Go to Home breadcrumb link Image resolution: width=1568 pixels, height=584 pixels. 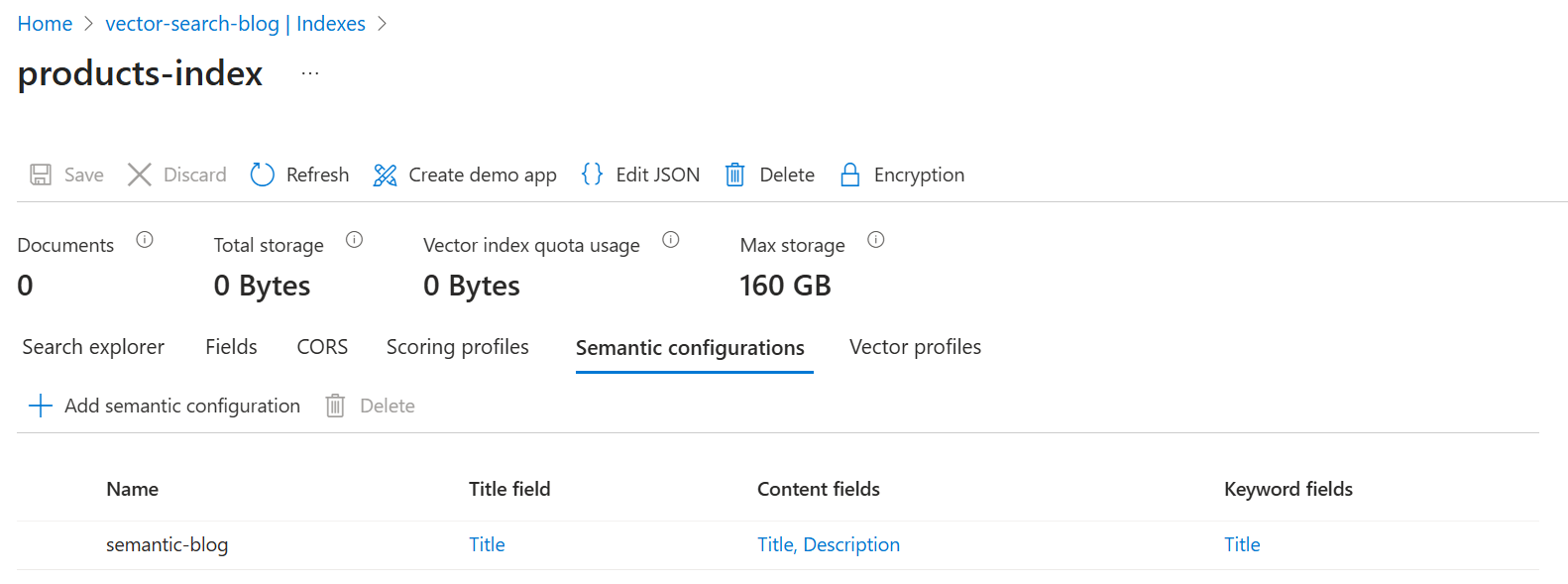point(45,24)
